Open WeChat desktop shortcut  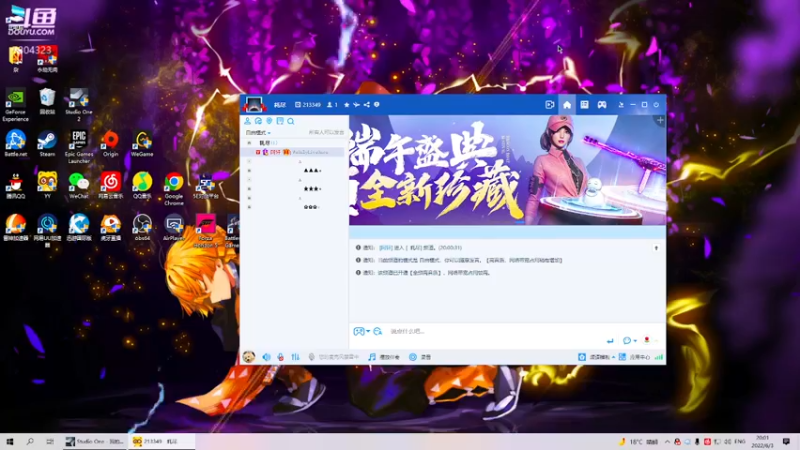click(79, 185)
